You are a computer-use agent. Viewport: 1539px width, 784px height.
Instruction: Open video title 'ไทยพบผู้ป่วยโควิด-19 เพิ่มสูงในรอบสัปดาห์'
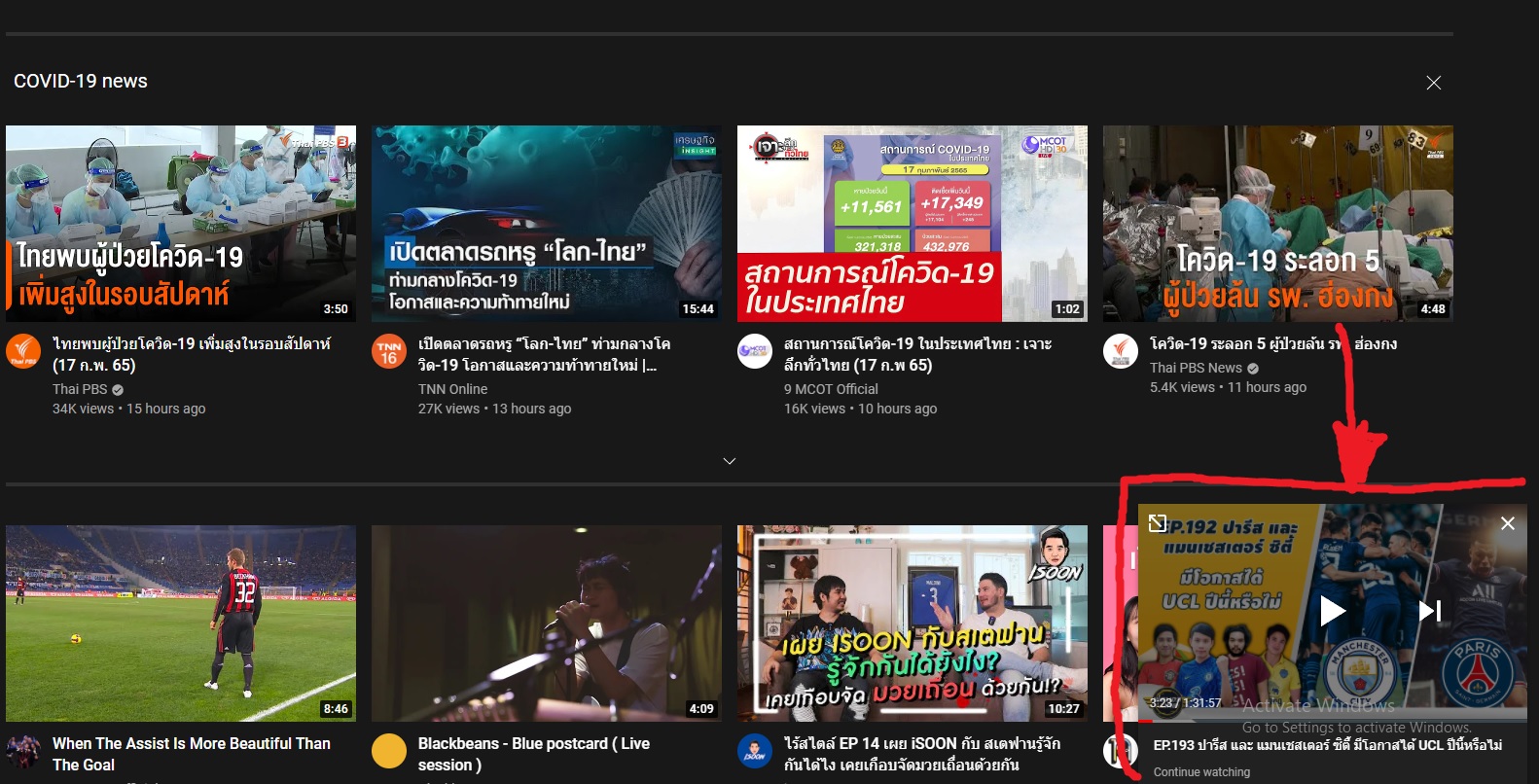(x=192, y=354)
